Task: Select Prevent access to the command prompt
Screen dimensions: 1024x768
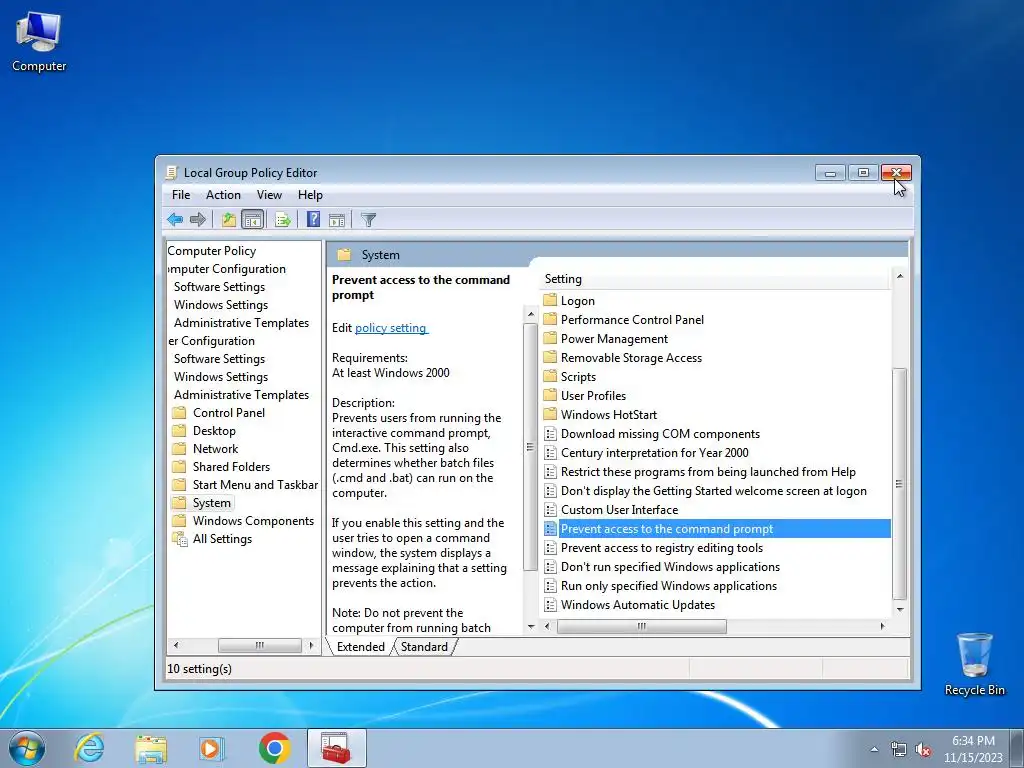Action: [x=716, y=529]
